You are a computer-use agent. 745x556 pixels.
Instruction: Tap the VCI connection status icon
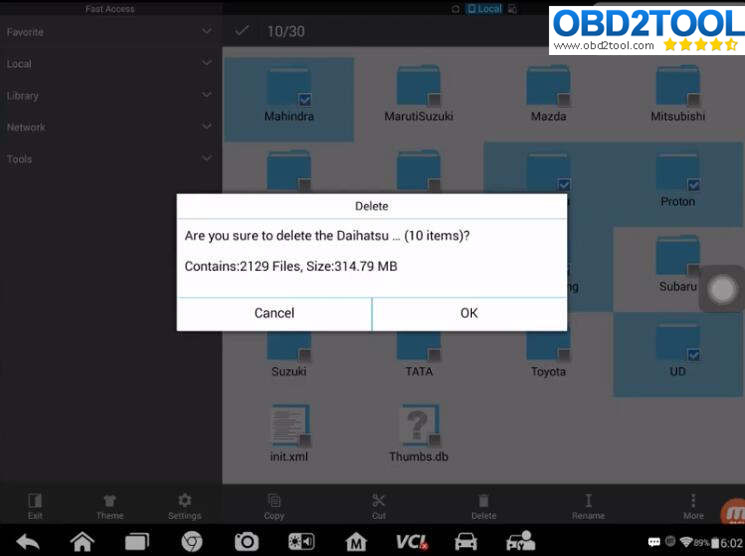coord(412,542)
